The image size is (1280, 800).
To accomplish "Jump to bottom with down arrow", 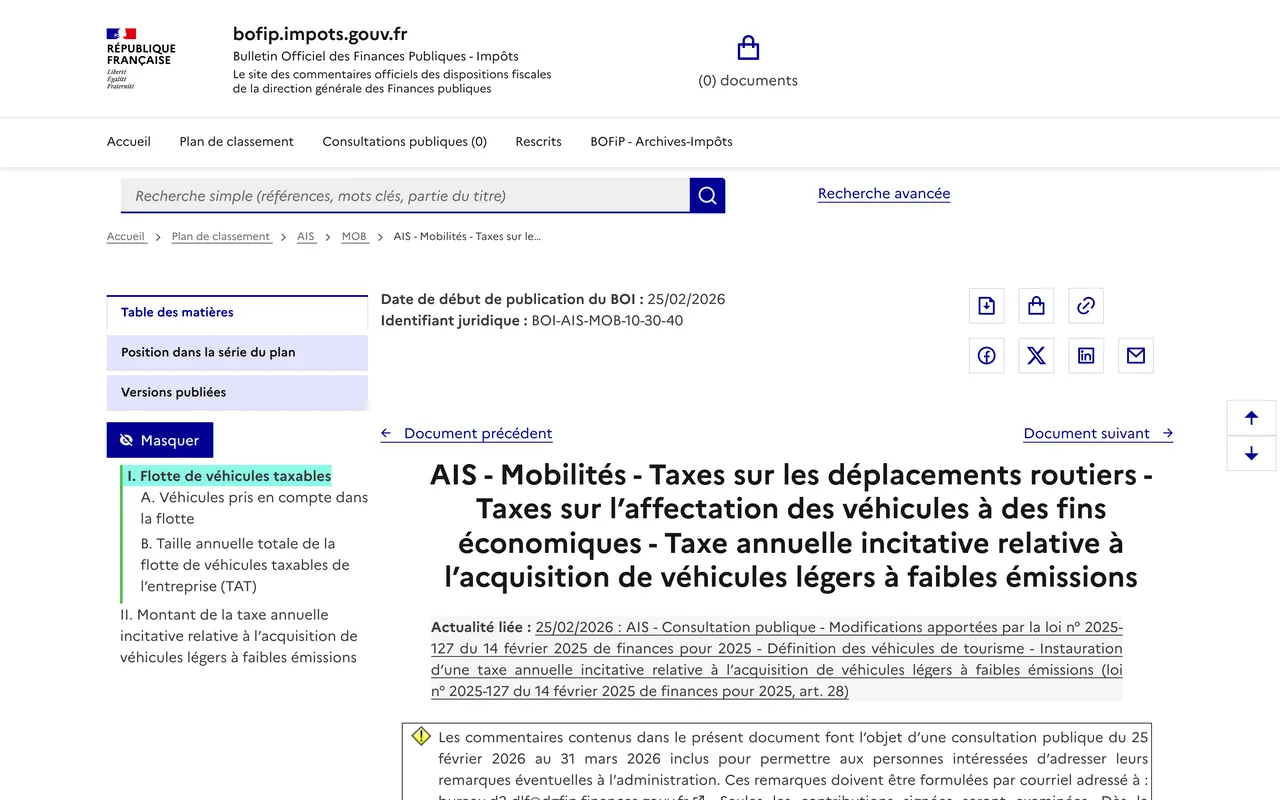I will click(1251, 454).
